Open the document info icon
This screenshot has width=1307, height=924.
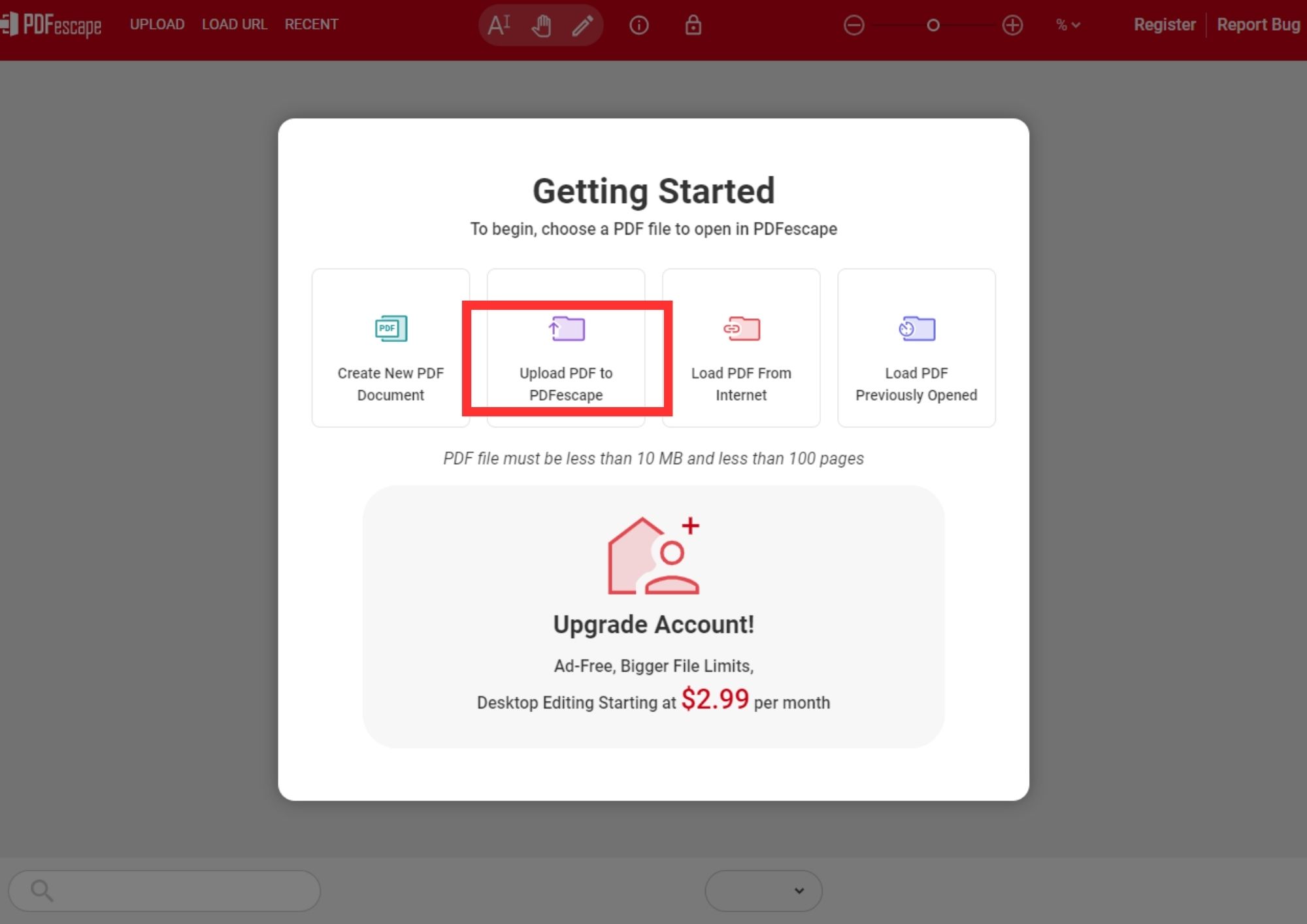[638, 25]
